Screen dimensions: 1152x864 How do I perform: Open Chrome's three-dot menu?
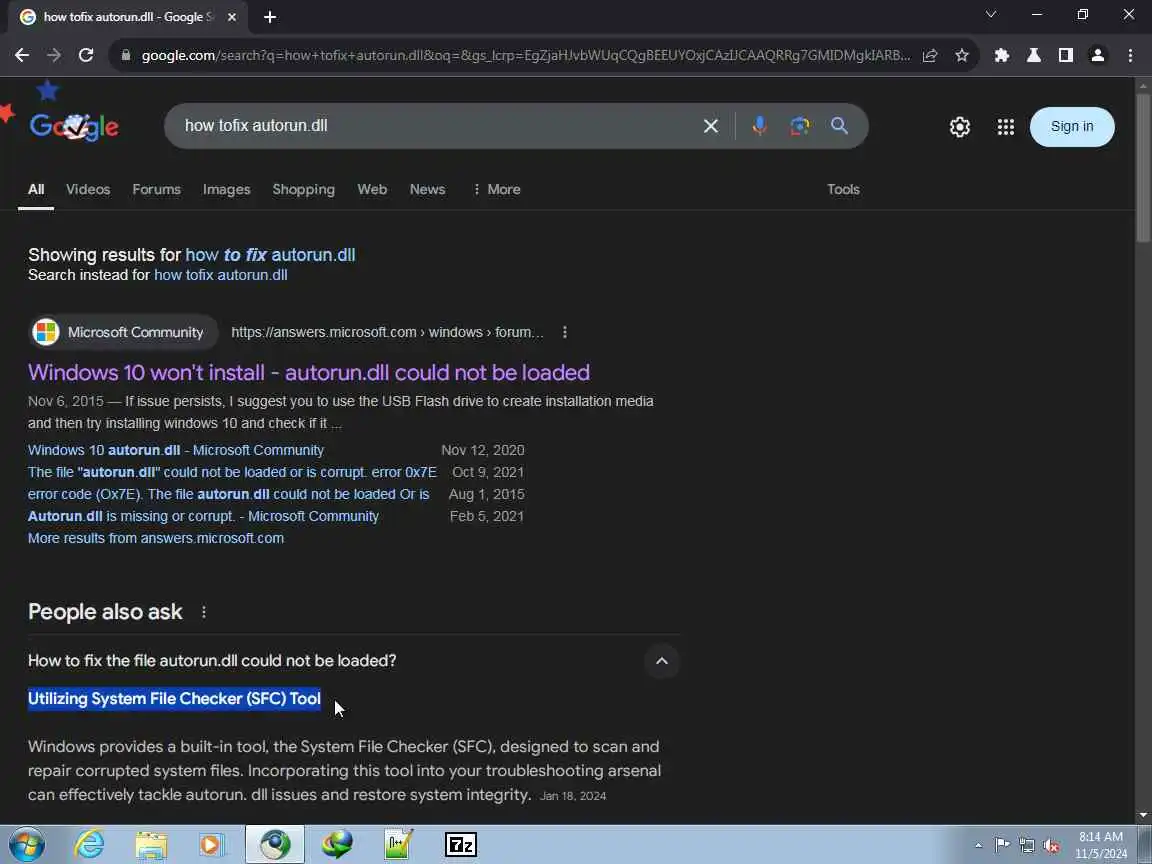pos(1130,55)
